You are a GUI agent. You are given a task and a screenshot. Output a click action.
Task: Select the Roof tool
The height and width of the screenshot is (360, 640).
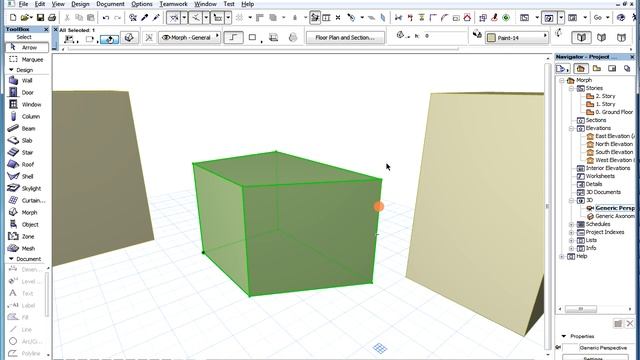27,164
